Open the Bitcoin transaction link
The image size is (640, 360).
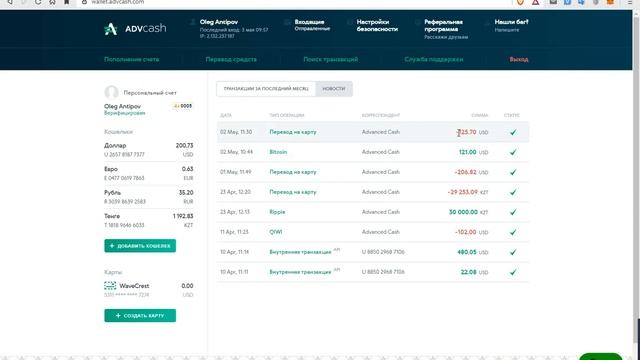(x=278, y=152)
